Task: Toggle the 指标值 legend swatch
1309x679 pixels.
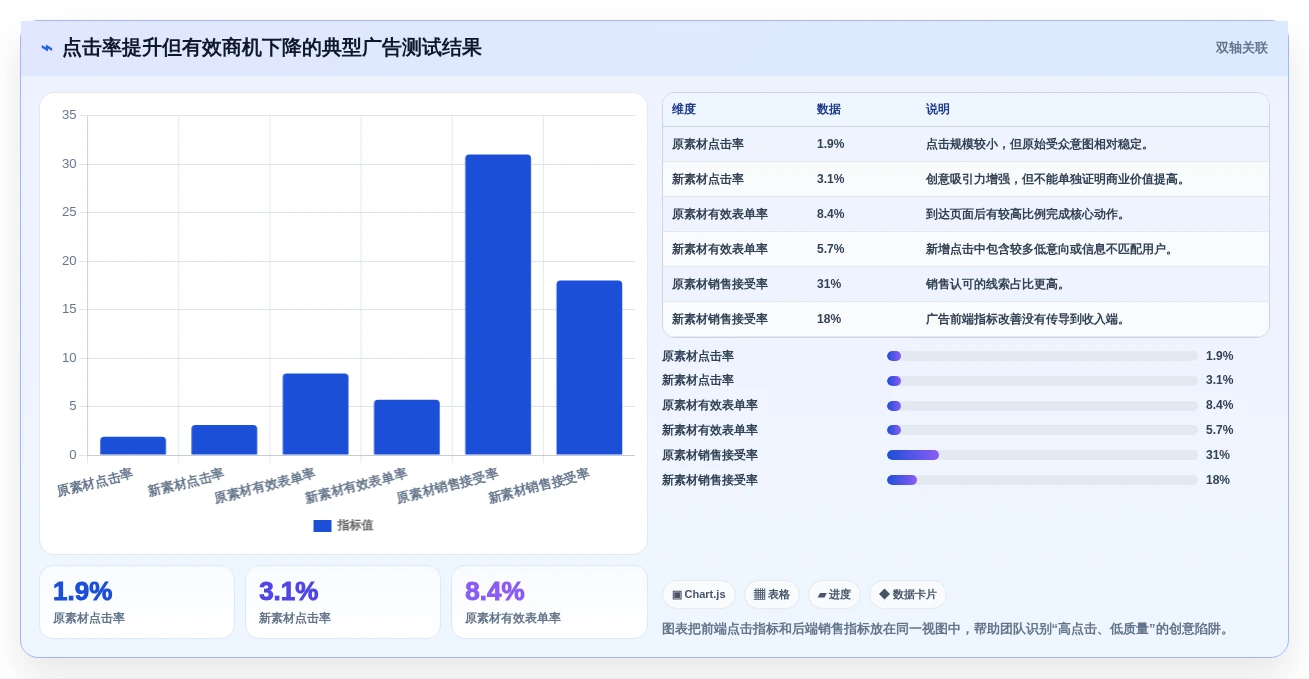Action: point(322,526)
